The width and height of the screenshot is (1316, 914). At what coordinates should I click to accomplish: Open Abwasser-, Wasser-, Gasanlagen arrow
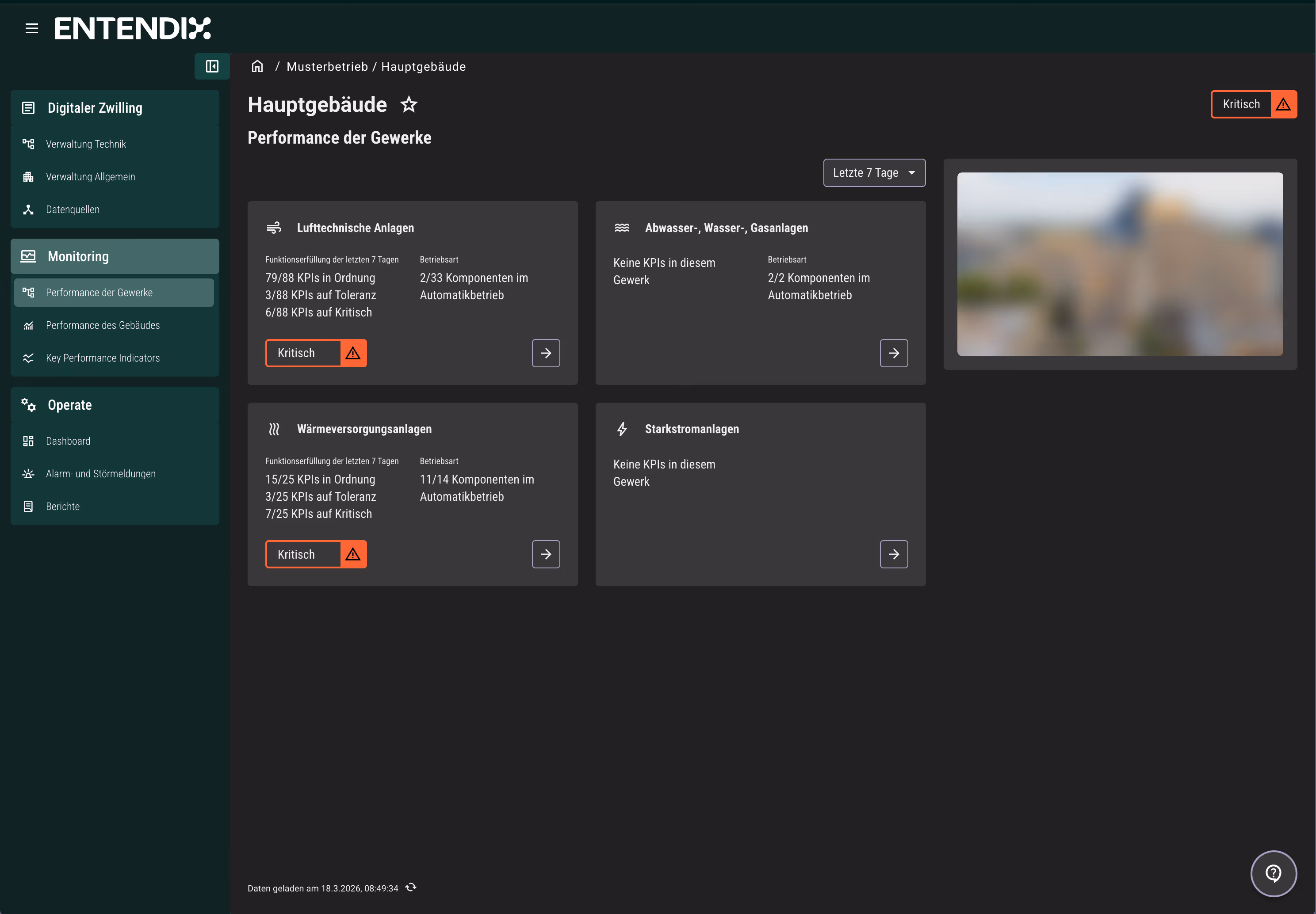(x=893, y=353)
